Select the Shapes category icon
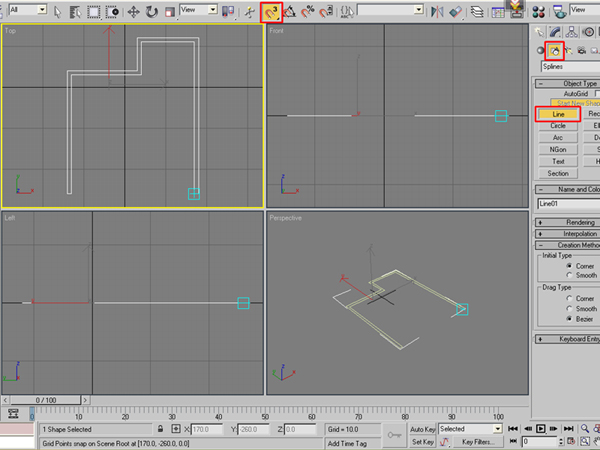The image size is (600, 450). (x=554, y=51)
